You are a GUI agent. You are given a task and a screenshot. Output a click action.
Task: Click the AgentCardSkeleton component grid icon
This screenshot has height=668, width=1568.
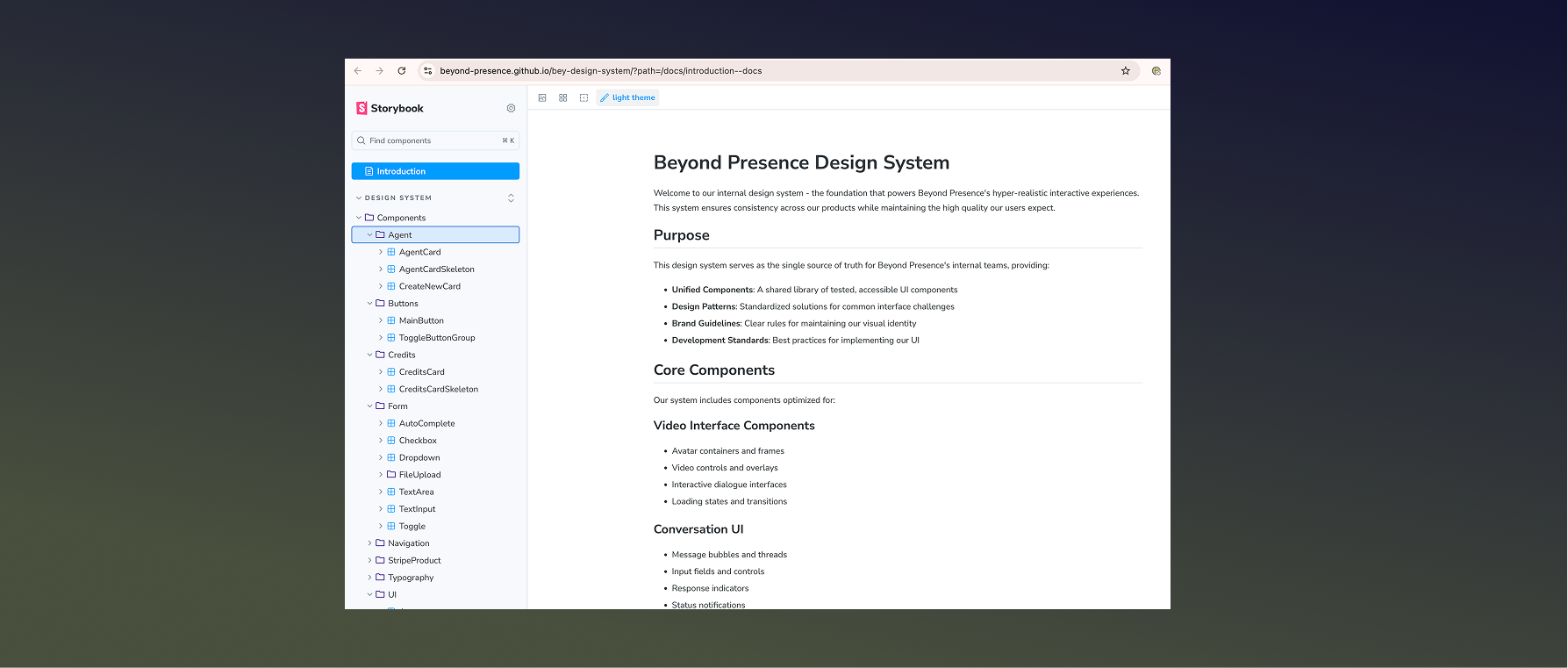click(x=391, y=269)
